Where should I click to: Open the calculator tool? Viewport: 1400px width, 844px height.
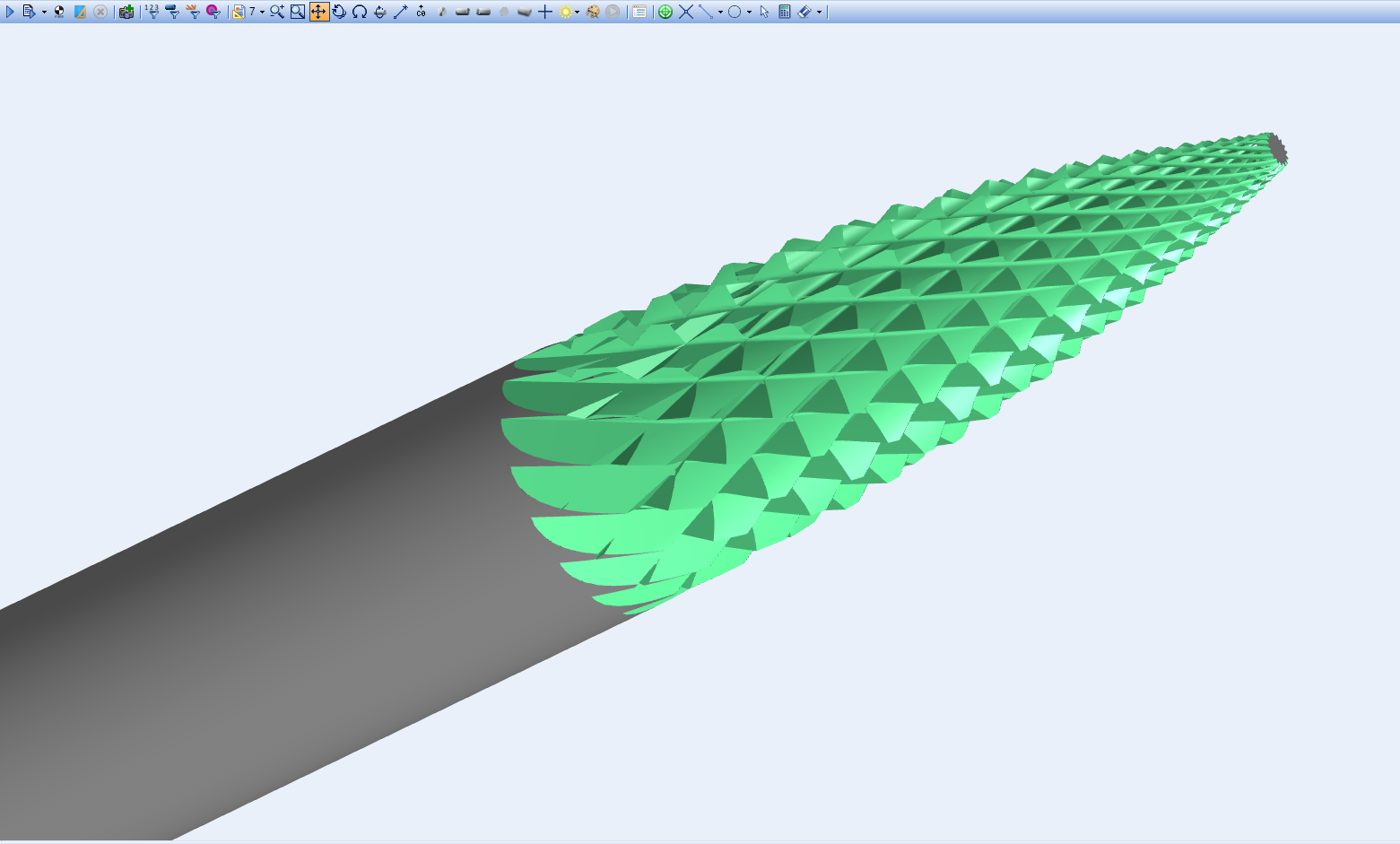click(785, 12)
